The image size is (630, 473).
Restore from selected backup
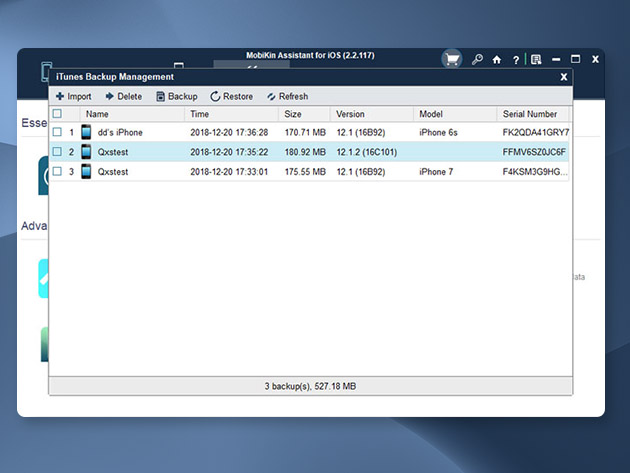(231, 96)
